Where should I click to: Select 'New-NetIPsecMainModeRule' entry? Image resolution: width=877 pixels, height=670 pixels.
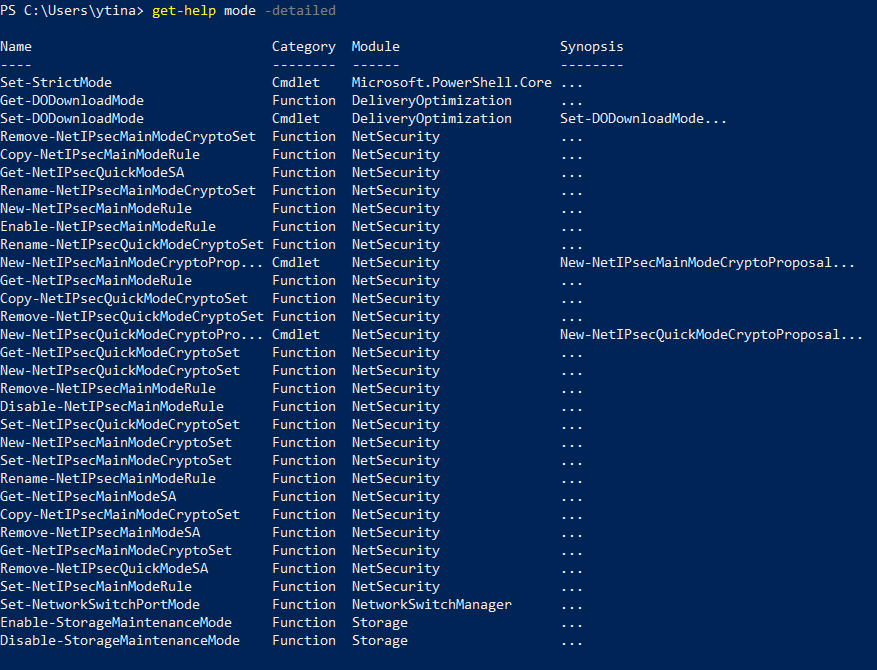tap(96, 209)
